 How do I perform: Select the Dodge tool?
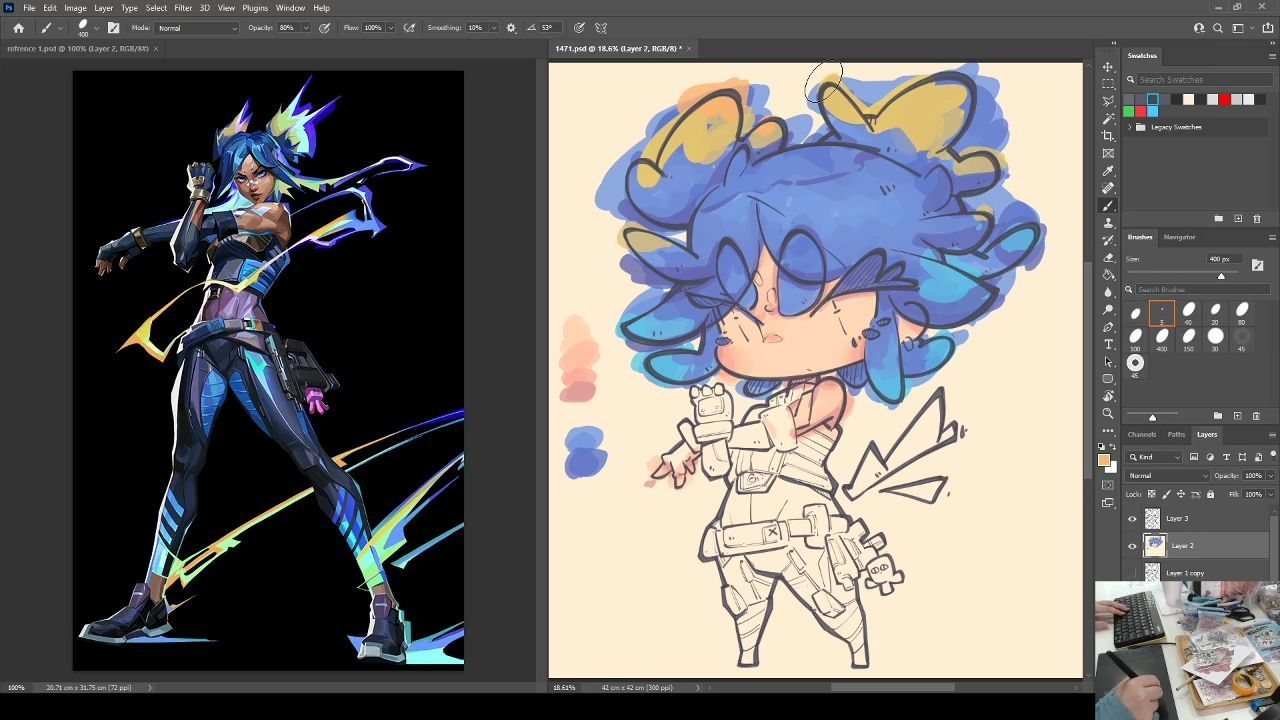coord(1108,309)
